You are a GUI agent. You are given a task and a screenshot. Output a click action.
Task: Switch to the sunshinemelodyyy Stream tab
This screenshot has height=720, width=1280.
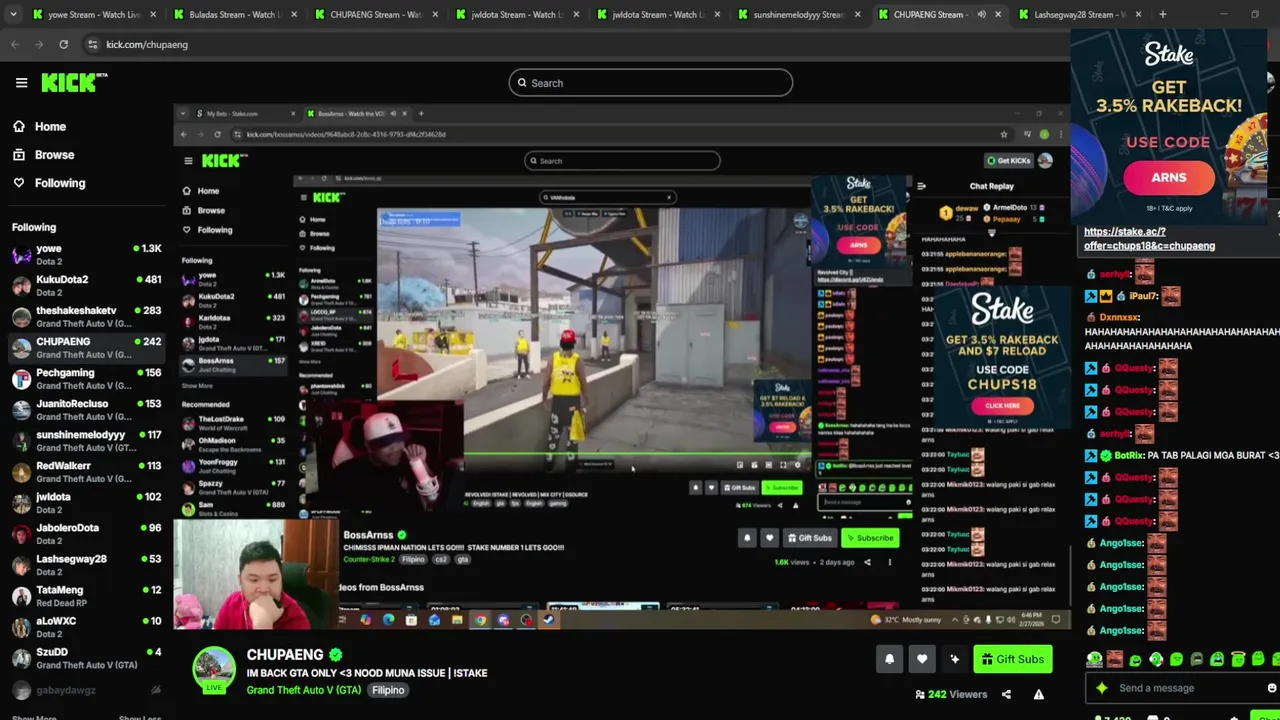tap(798, 14)
